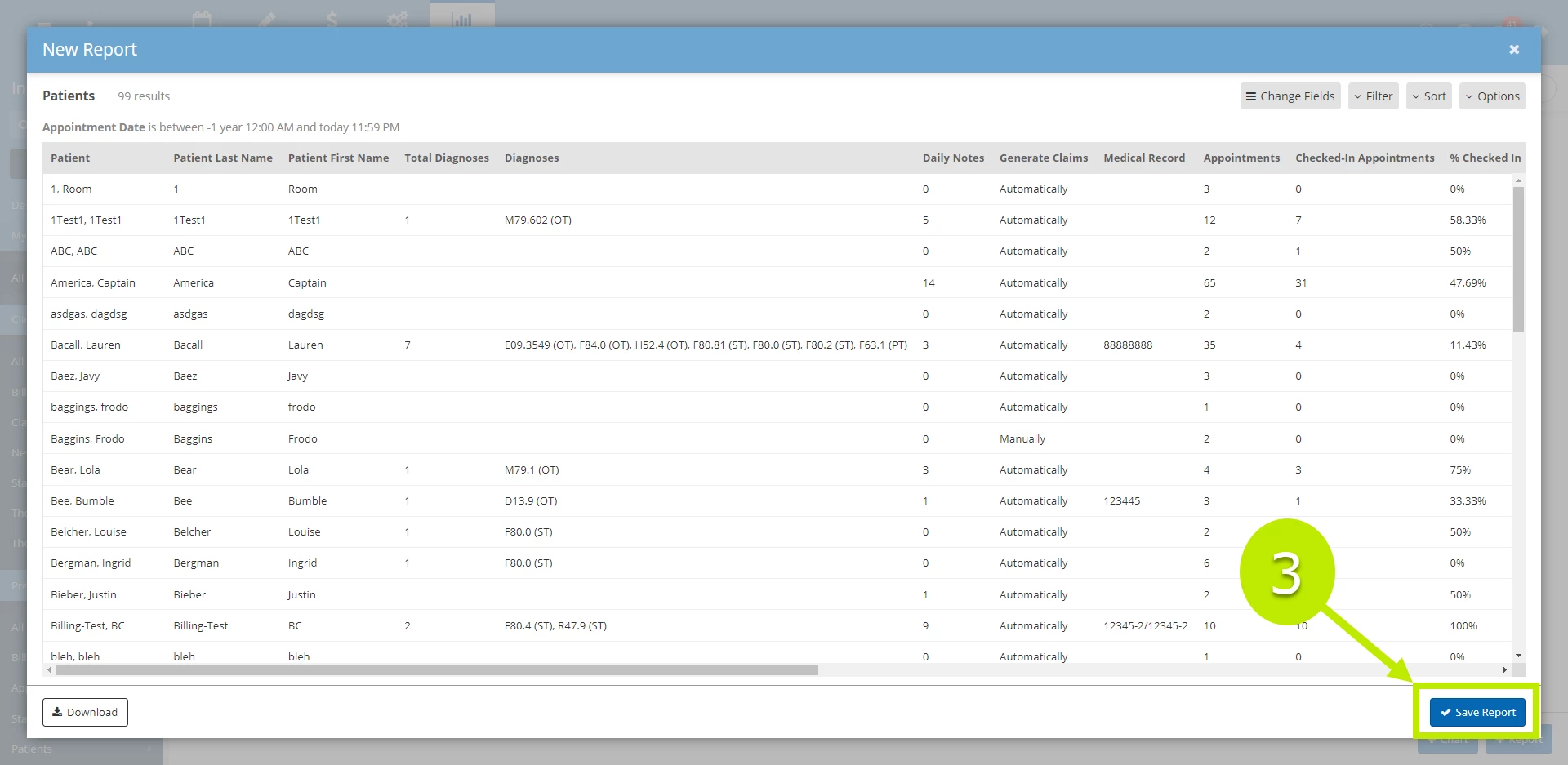Click the scroll-right arrow of horizontal scrollbar
This screenshot has width=1568, height=765.
tap(1504, 669)
